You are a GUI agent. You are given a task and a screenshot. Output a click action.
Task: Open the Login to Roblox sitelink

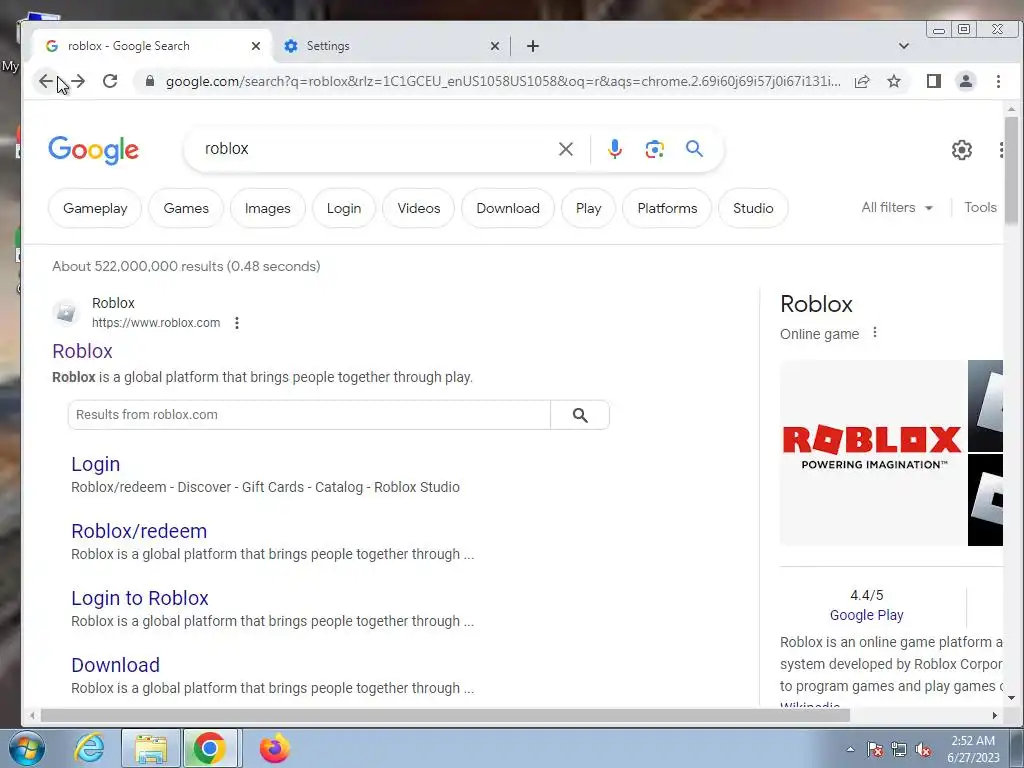point(140,598)
